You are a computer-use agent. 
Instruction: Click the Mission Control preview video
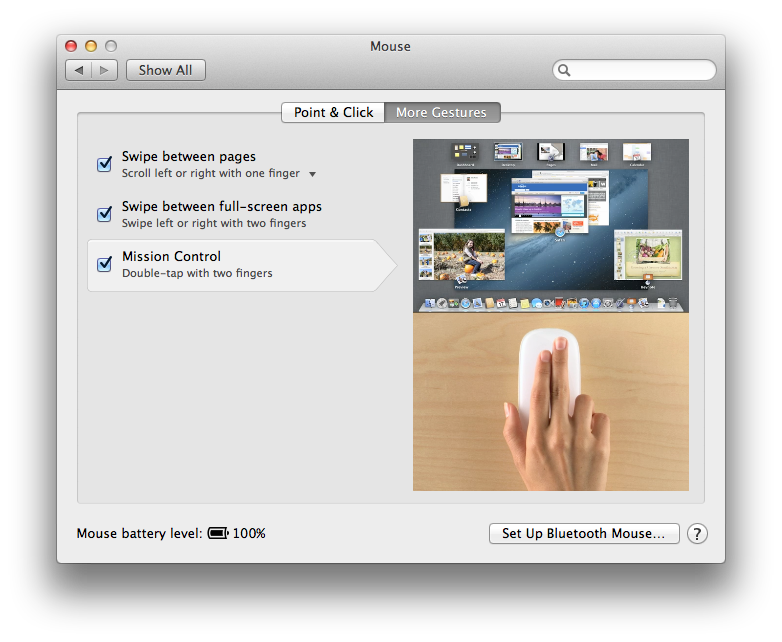point(551,314)
